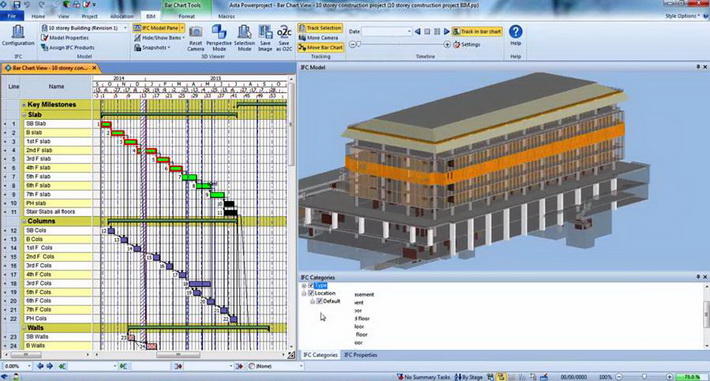
Task: Click the Undo arrow in quick access toolbar
Action: tap(28, 5)
